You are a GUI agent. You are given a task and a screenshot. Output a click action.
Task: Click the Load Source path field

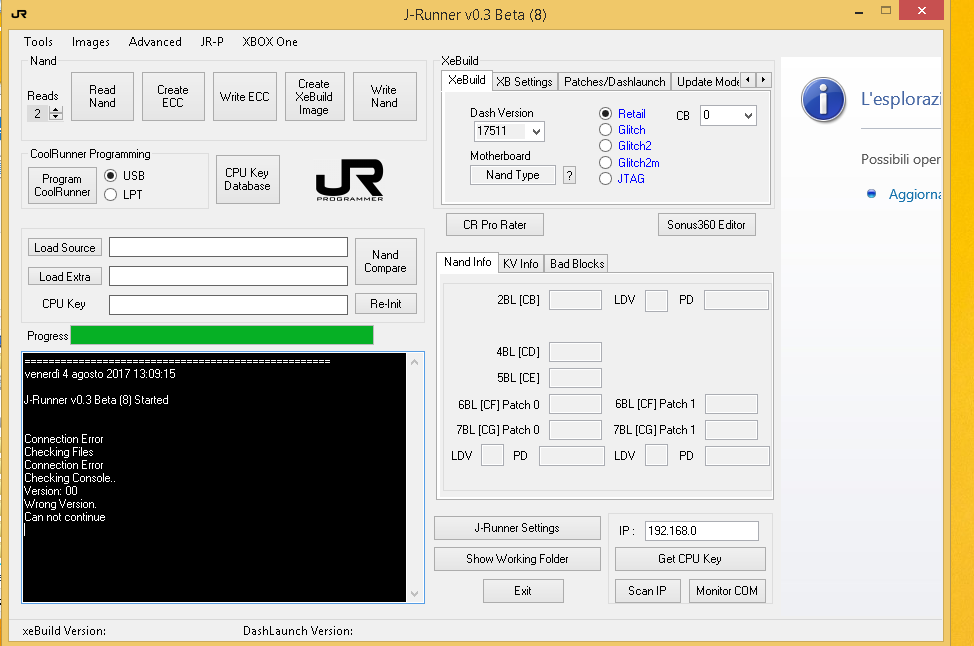[x=228, y=247]
